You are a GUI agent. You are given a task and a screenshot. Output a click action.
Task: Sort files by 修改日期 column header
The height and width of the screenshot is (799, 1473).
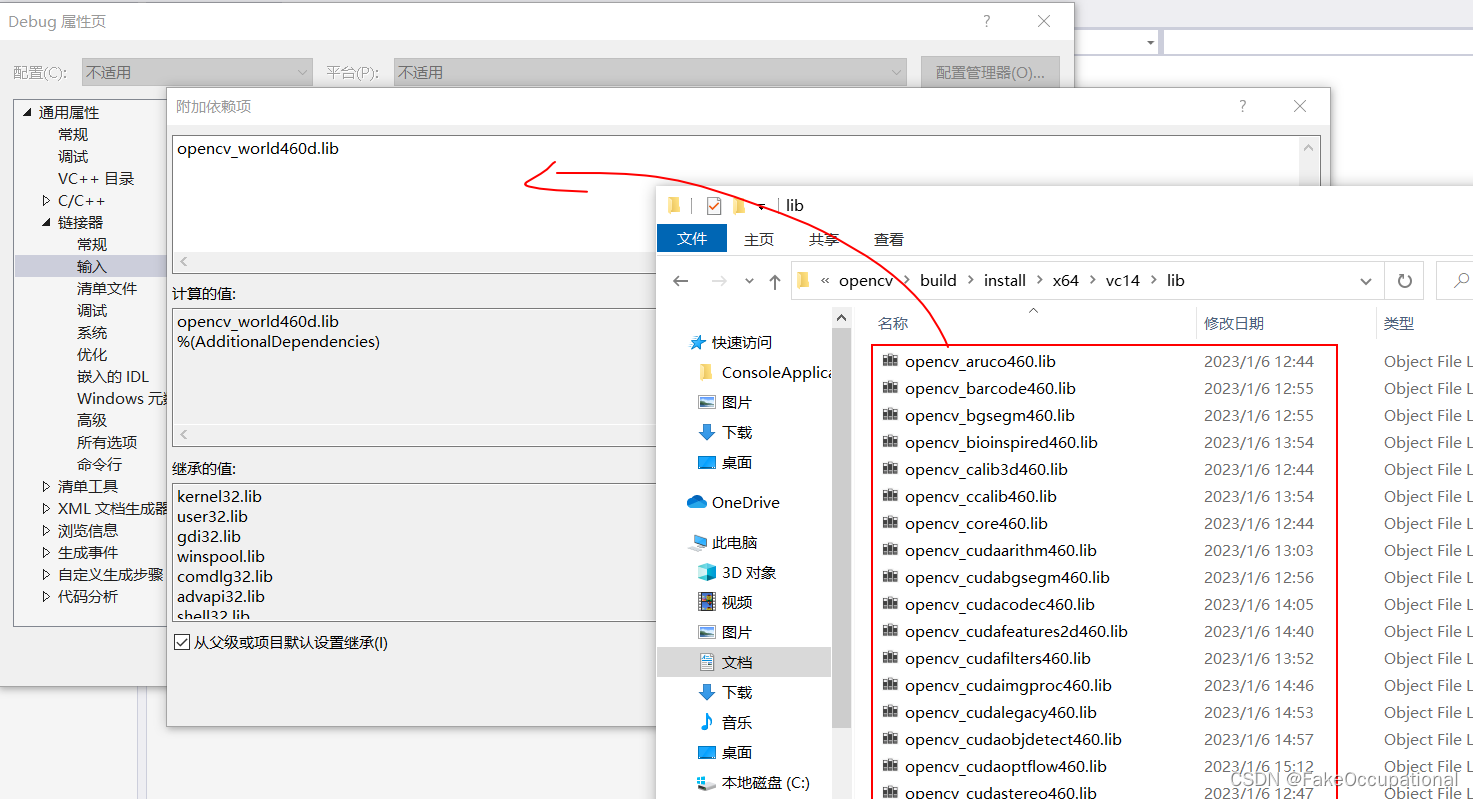click(x=1234, y=324)
